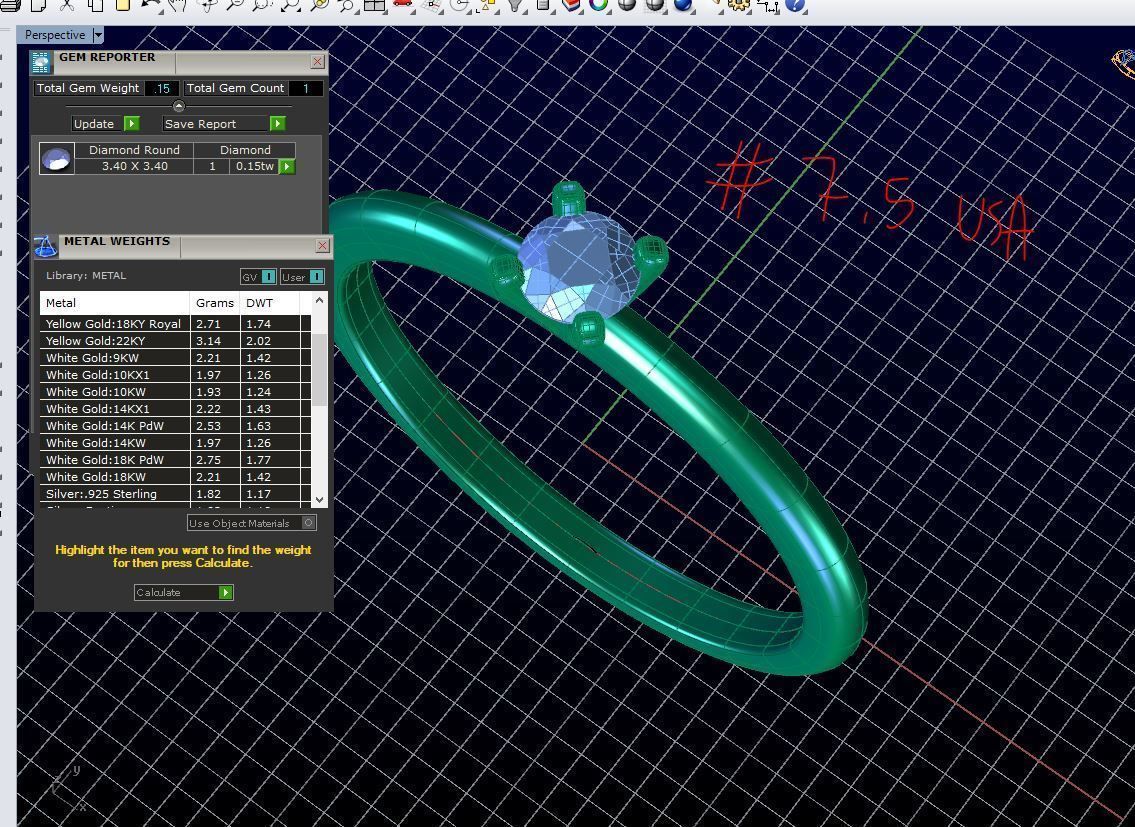Click the green arrow beside Save Report
The width and height of the screenshot is (1135, 827).
[277, 124]
